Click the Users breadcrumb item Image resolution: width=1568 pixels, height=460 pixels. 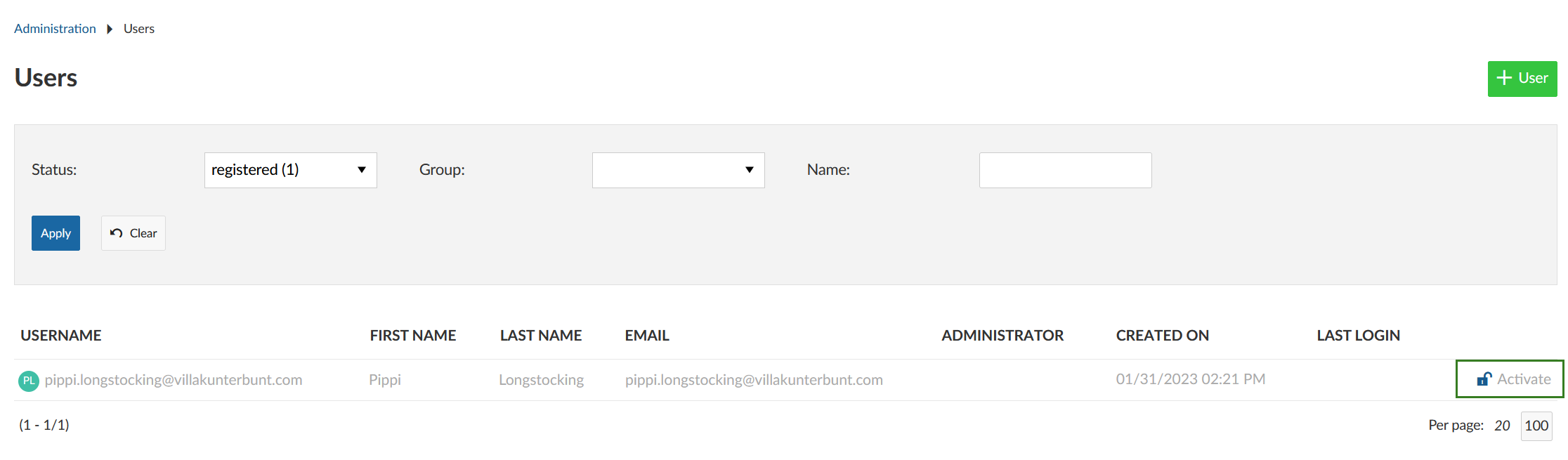click(139, 29)
